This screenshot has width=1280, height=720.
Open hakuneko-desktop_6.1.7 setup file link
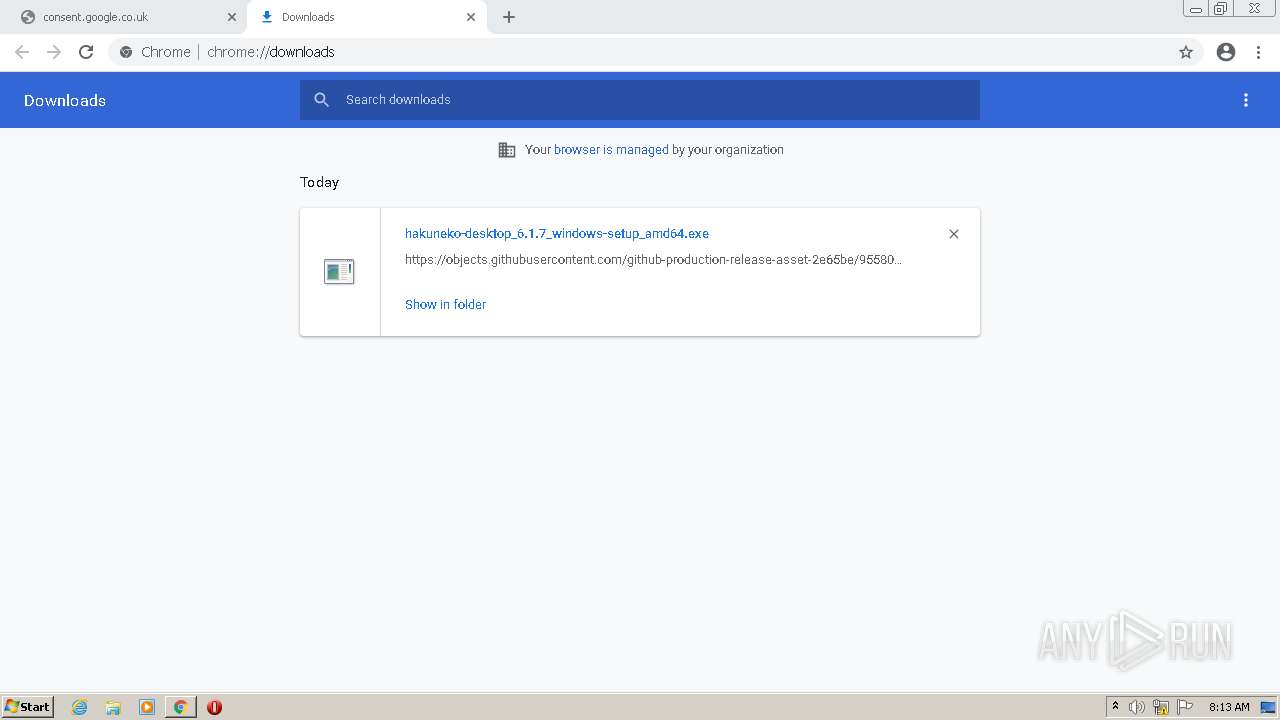coord(557,234)
